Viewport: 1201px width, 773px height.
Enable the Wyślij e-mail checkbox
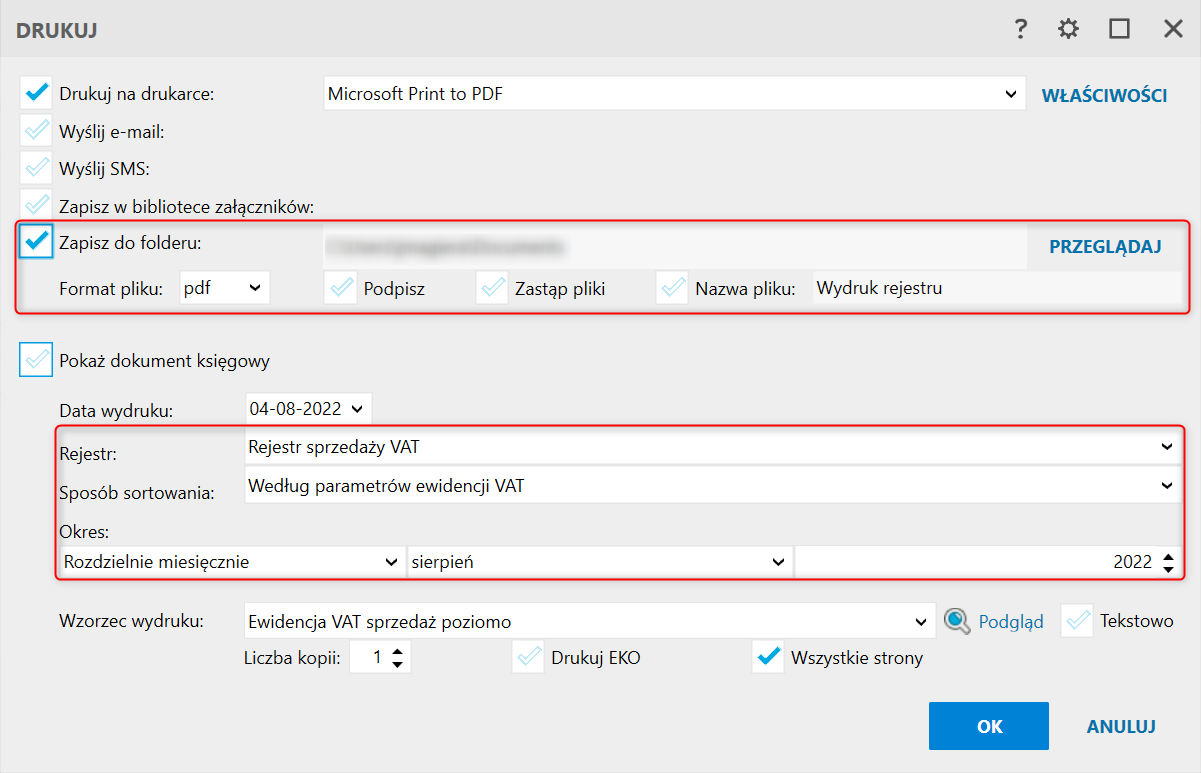36,131
